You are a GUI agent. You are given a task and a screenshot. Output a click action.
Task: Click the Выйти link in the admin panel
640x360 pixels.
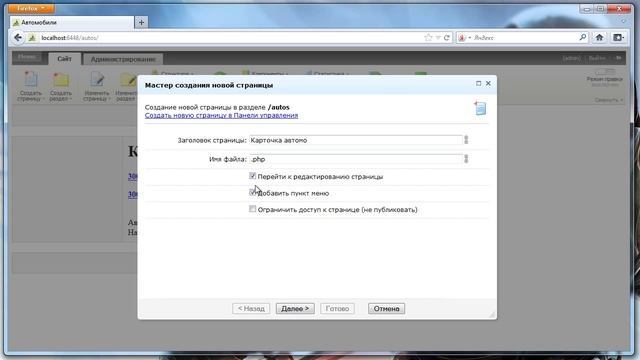pos(597,58)
